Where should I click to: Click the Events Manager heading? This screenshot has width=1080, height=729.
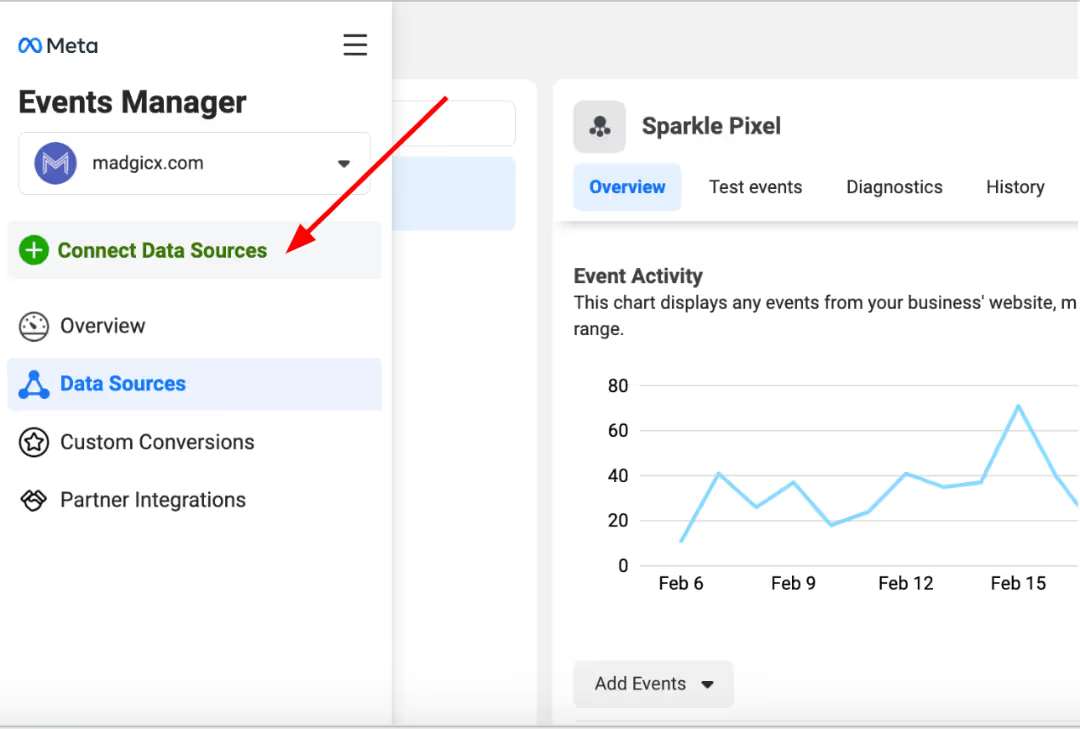point(132,103)
